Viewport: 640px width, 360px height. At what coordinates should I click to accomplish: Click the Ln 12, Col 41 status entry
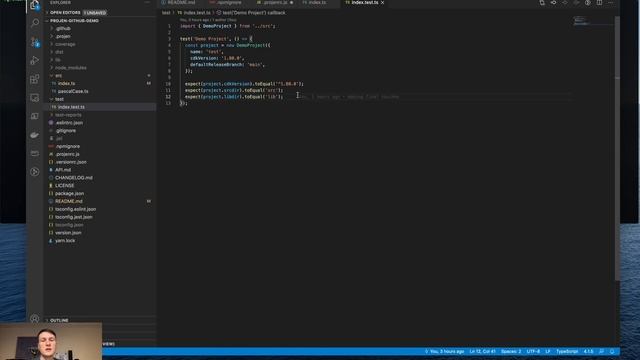pos(482,351)
